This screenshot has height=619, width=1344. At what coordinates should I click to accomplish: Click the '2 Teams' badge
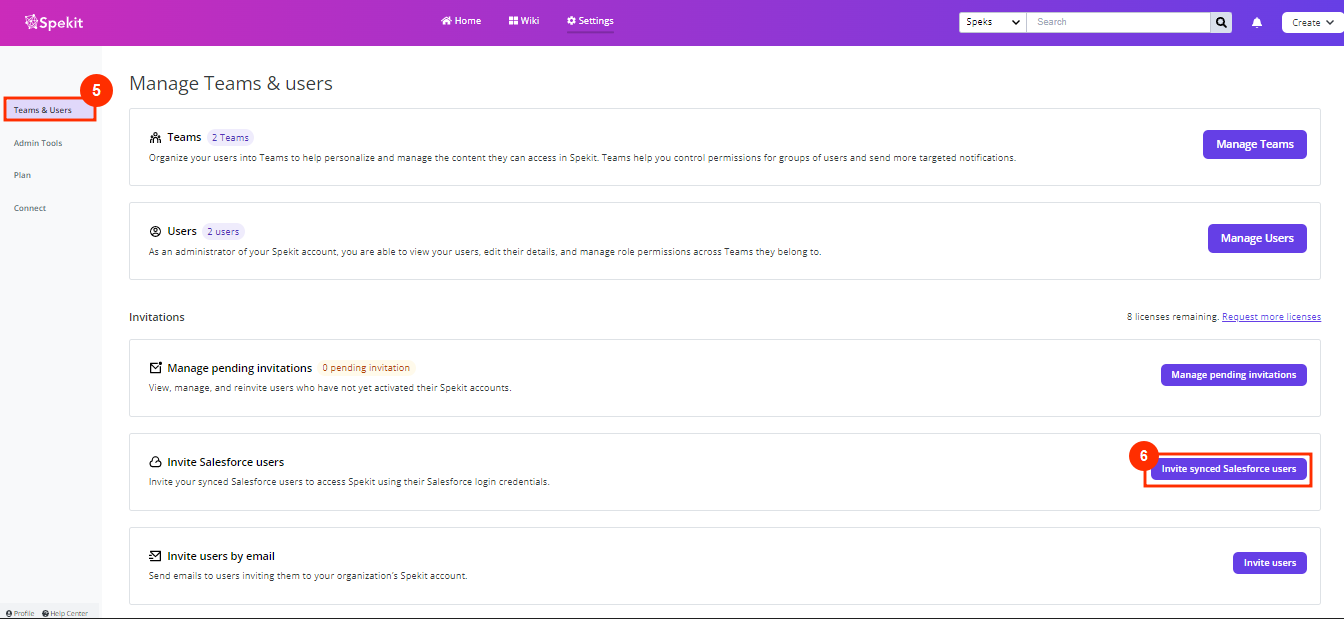click(230, 138)
